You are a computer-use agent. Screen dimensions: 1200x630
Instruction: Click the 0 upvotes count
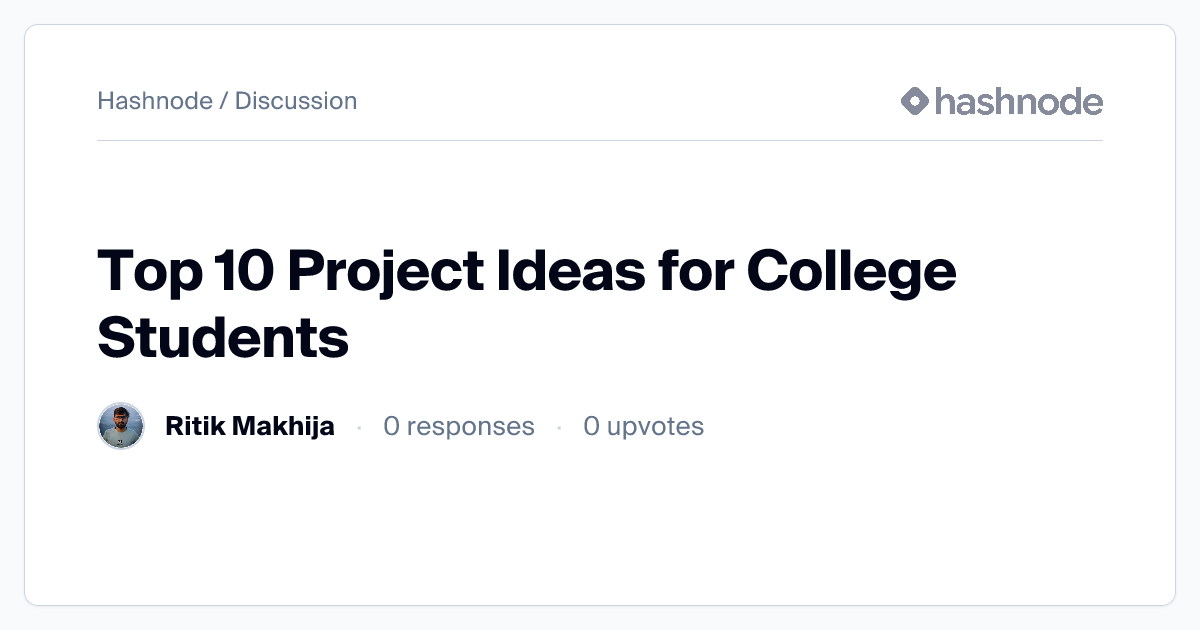click(x=644, y=426)
